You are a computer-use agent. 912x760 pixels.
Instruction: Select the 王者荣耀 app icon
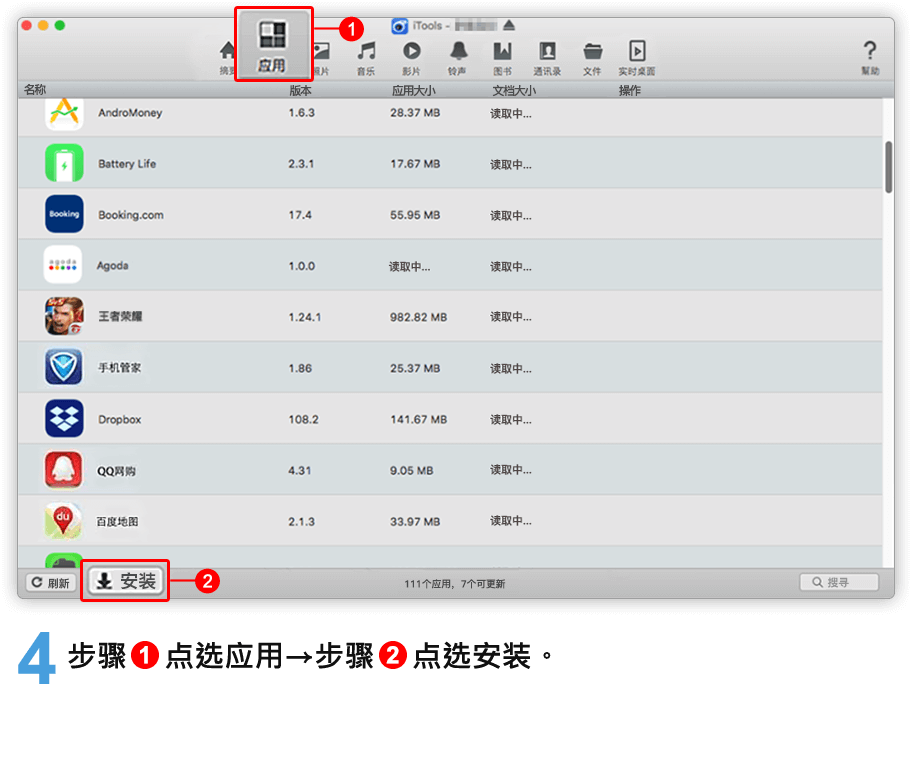pyautogui.click(x=64, y=317)
